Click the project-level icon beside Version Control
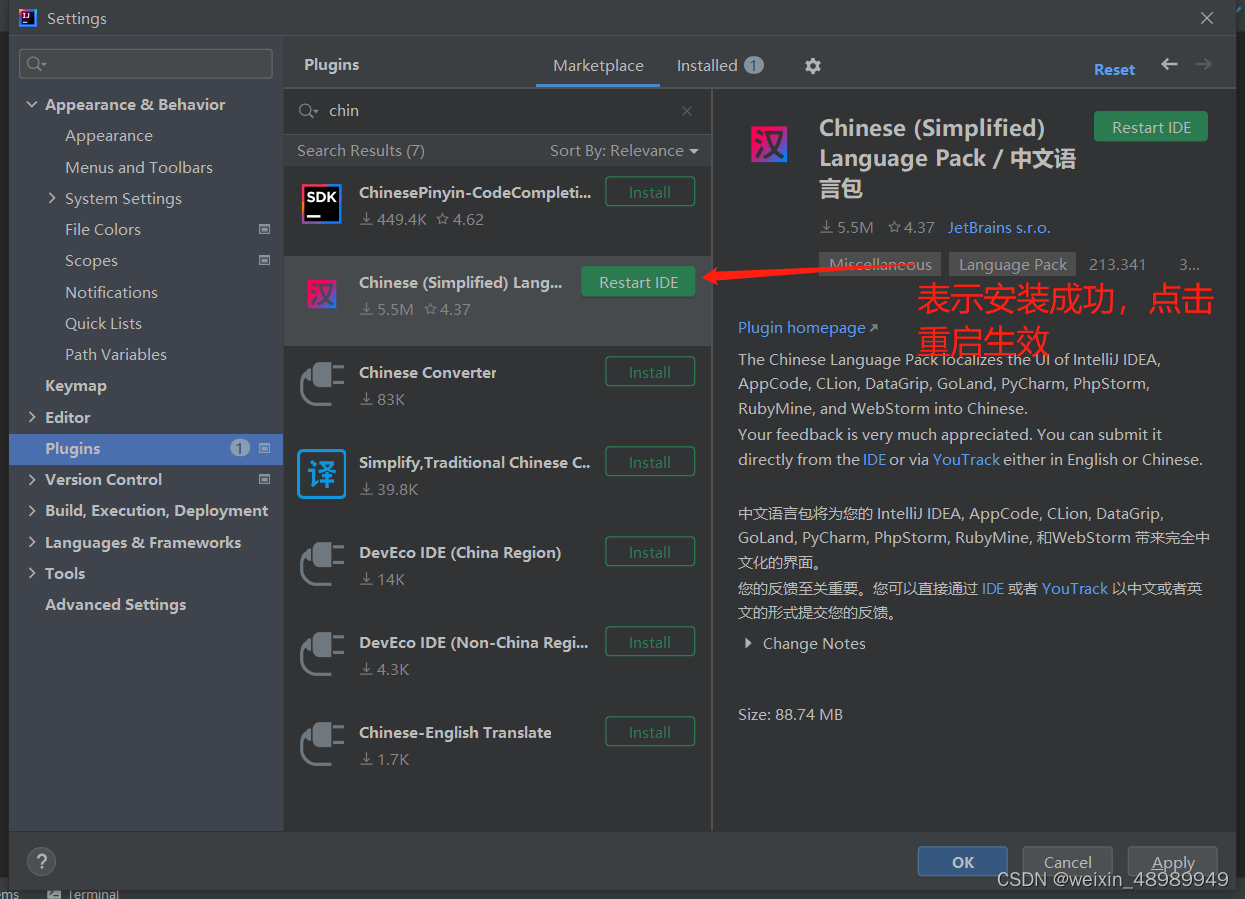The height and width of the screenshot is (899, 1245). point(265,479)
